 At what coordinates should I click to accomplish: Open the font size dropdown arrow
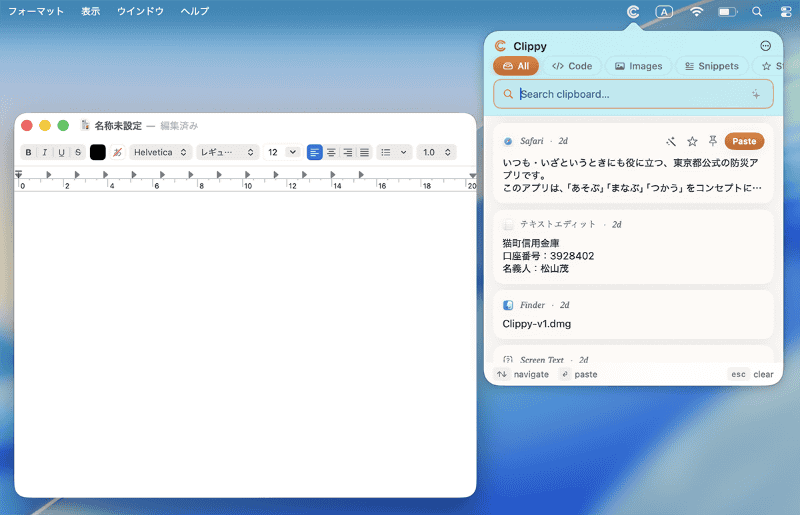[292, 152]
